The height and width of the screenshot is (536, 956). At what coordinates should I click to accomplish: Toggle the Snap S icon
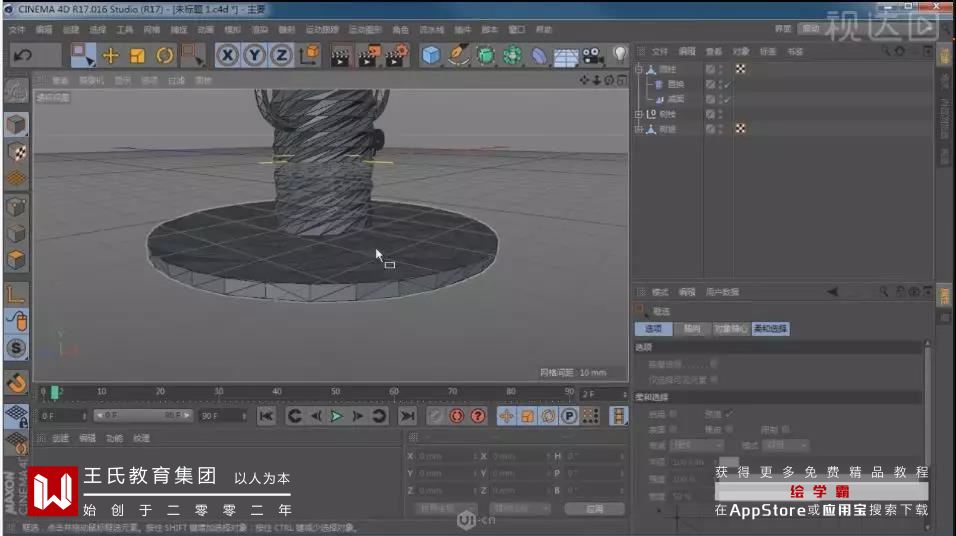[x=16, y=348]
